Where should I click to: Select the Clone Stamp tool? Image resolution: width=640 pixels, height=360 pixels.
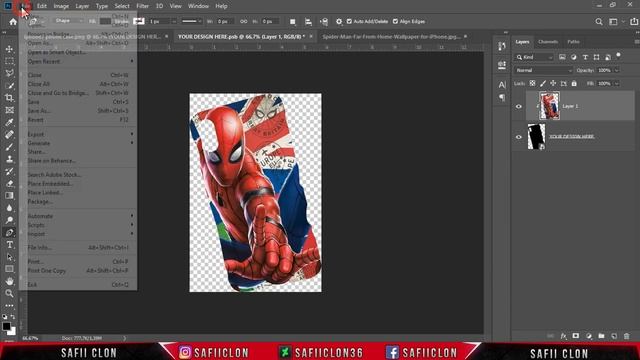point(9,159)
